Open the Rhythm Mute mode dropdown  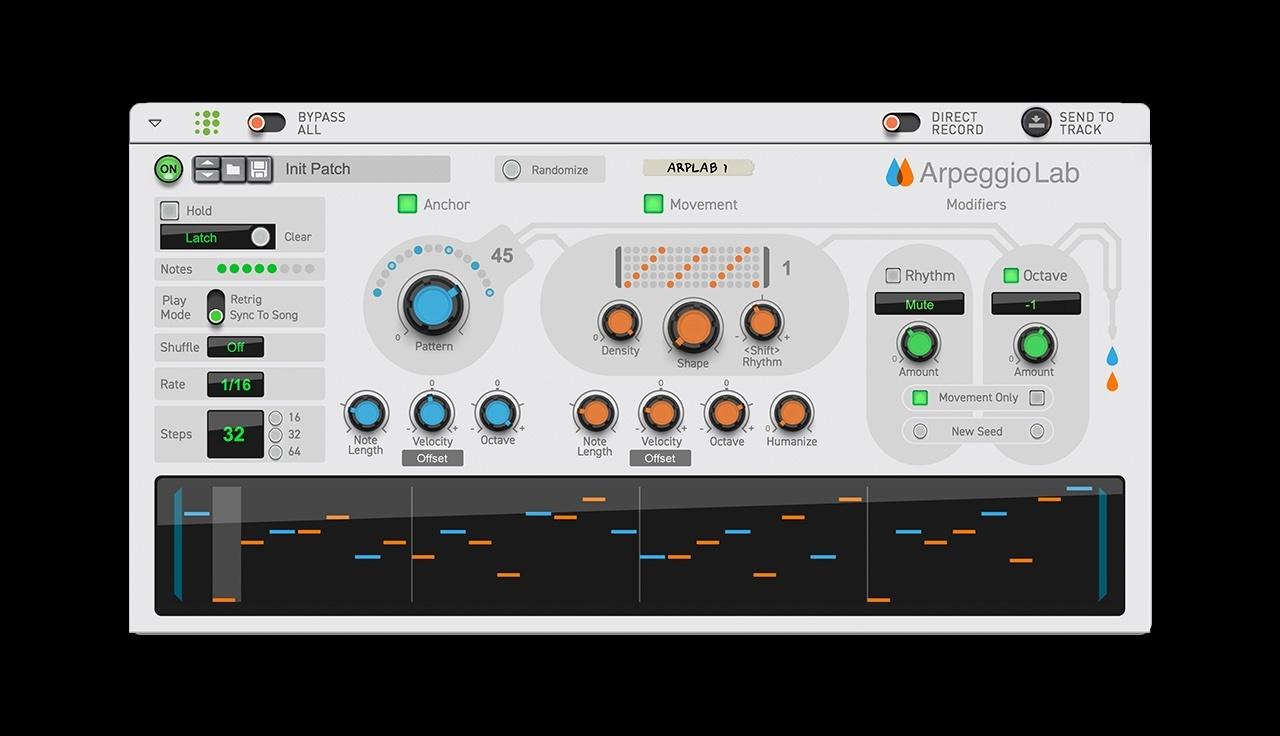[919, 304]
